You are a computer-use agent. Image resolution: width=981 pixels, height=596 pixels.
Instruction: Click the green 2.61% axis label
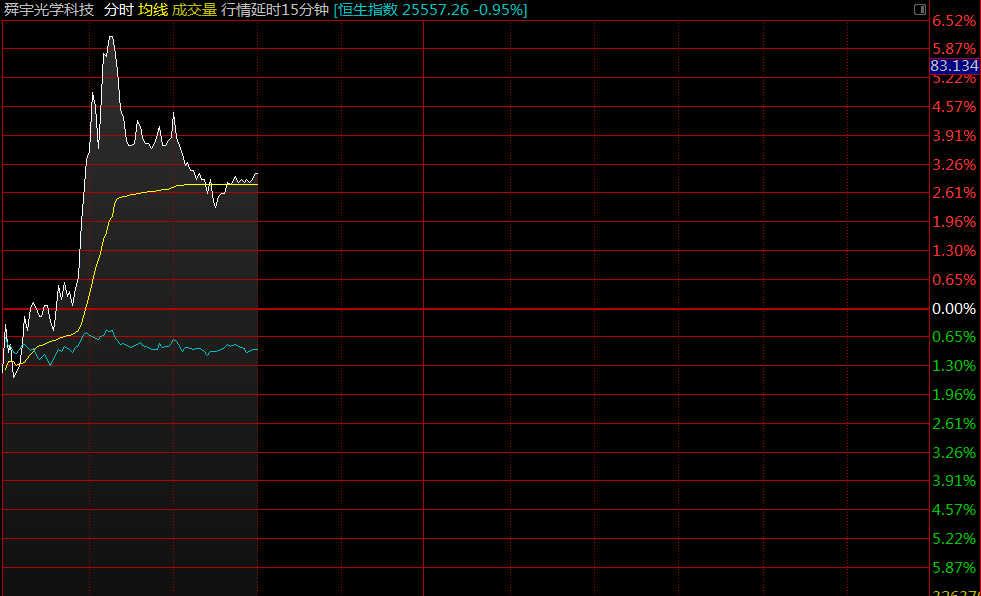[x=953, y=424]
